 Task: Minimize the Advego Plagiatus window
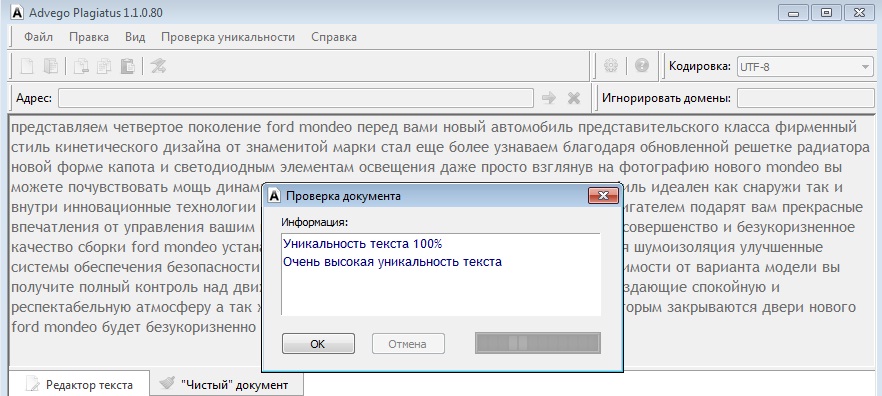794,12
